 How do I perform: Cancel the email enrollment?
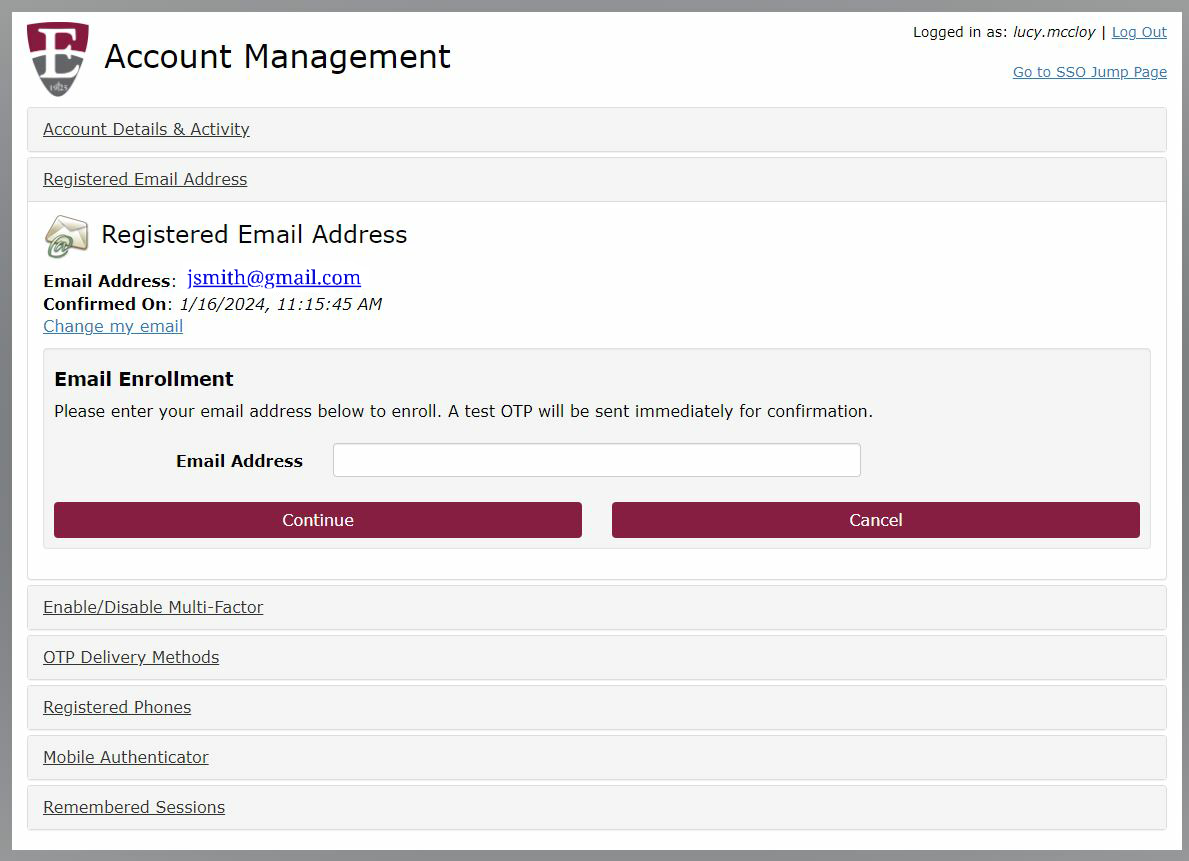(x=876, y=520)
